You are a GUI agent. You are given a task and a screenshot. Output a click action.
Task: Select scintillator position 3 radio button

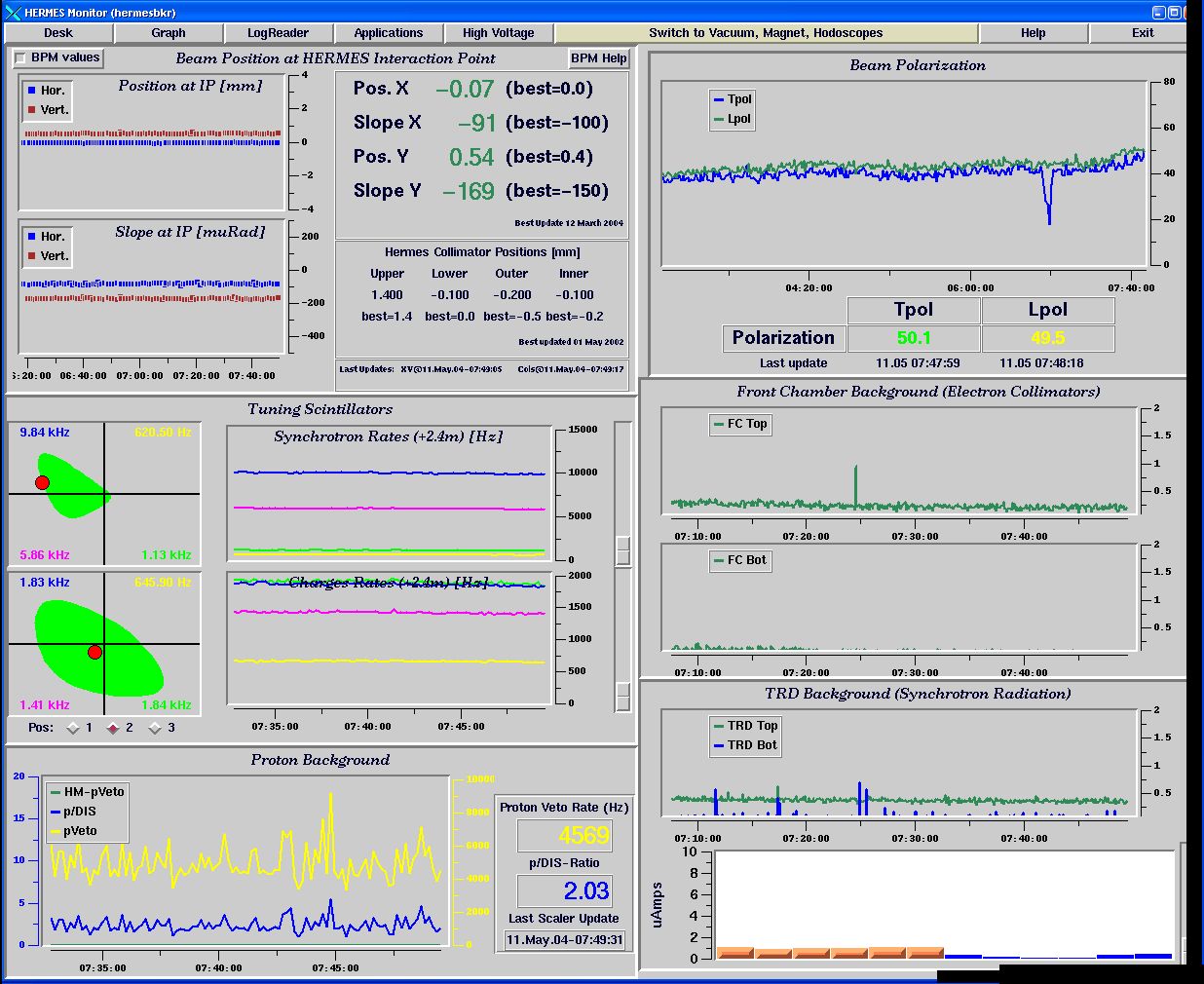click(x=155, y=728)
